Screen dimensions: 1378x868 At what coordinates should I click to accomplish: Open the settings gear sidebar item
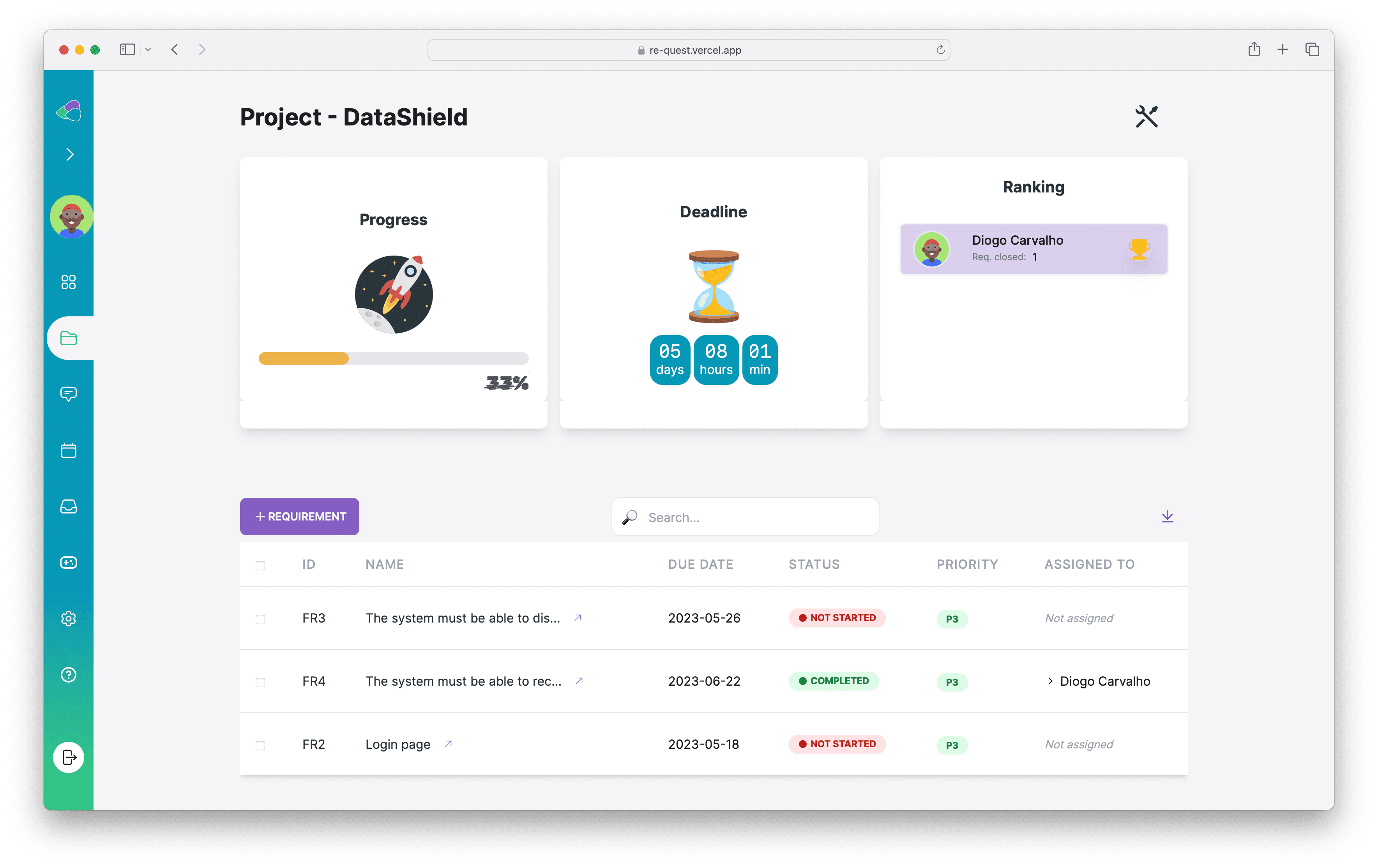click(x=69, y=619)
